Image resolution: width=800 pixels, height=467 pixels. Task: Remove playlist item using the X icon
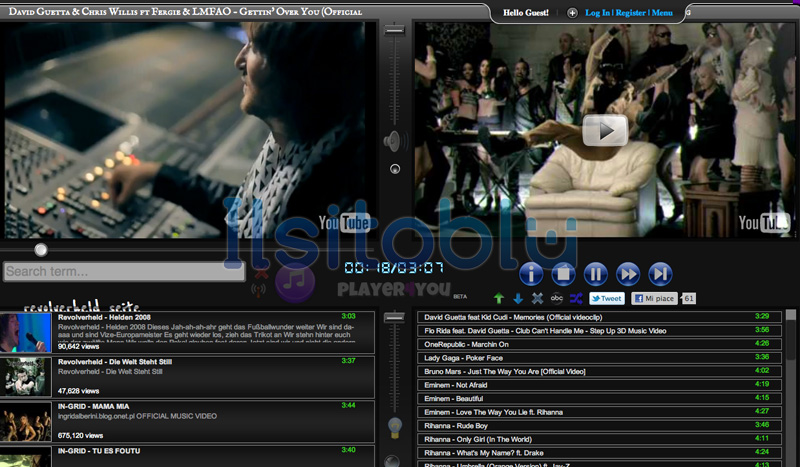point(537,298)
